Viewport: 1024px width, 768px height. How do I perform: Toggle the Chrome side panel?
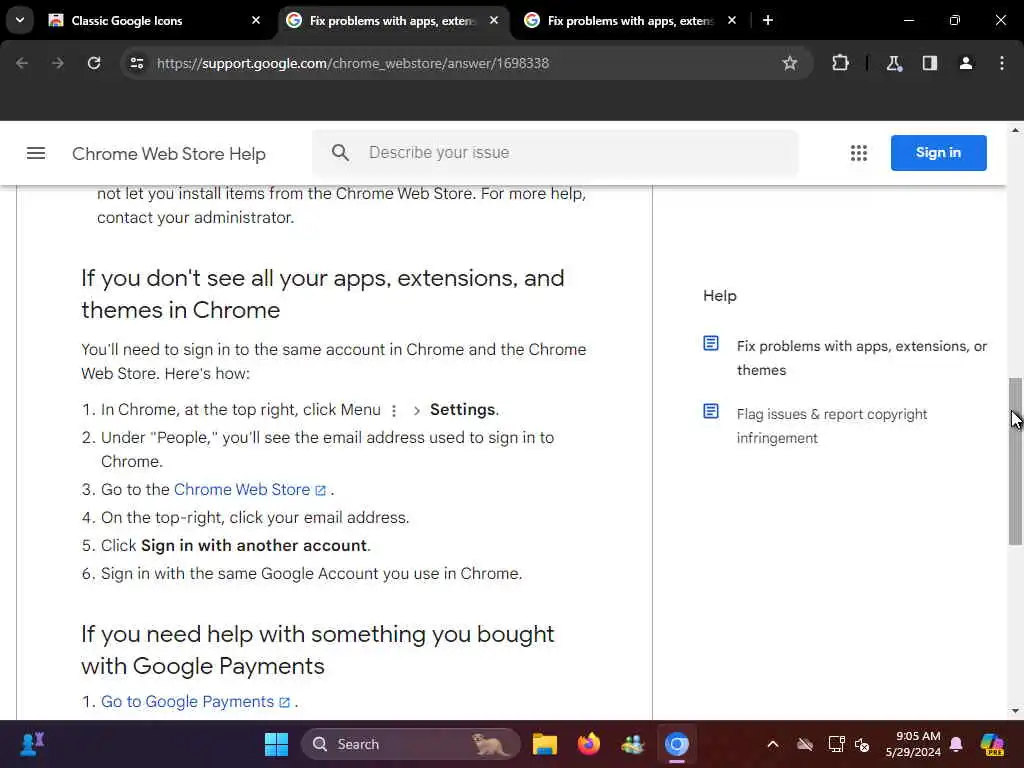930,63
